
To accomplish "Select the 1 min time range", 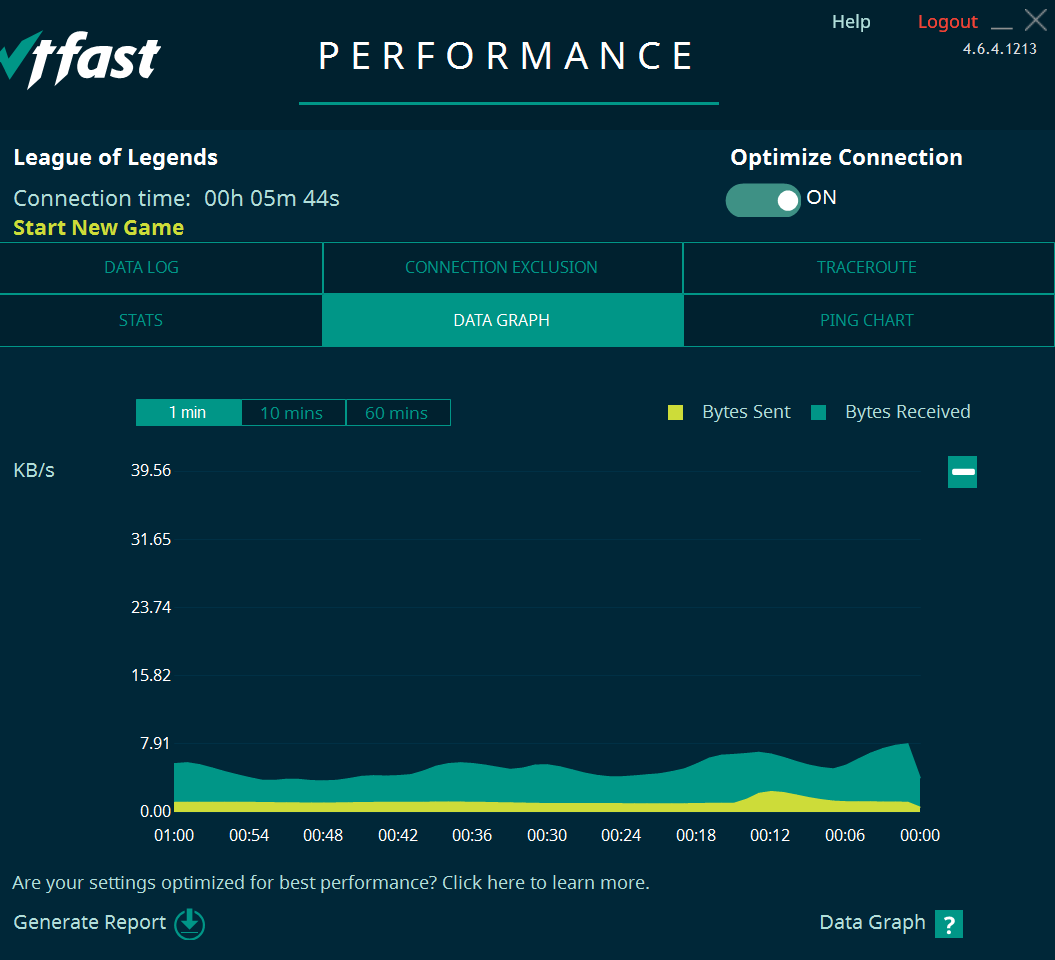I will (188, 412).
